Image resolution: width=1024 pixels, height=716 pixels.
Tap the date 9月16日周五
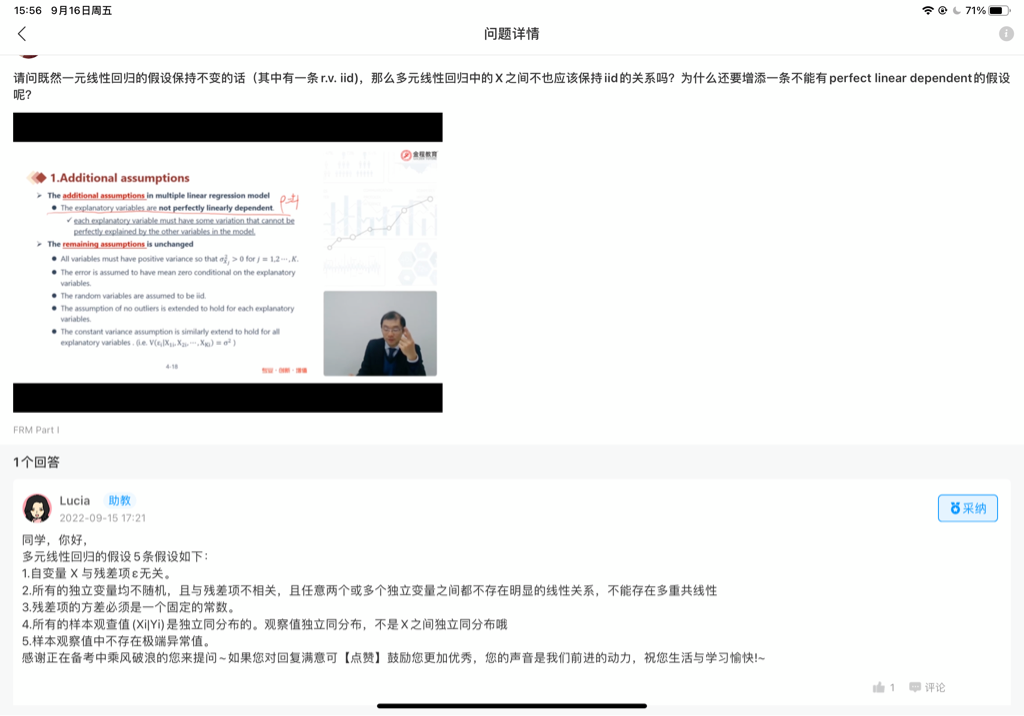click(x=81, y=10)
